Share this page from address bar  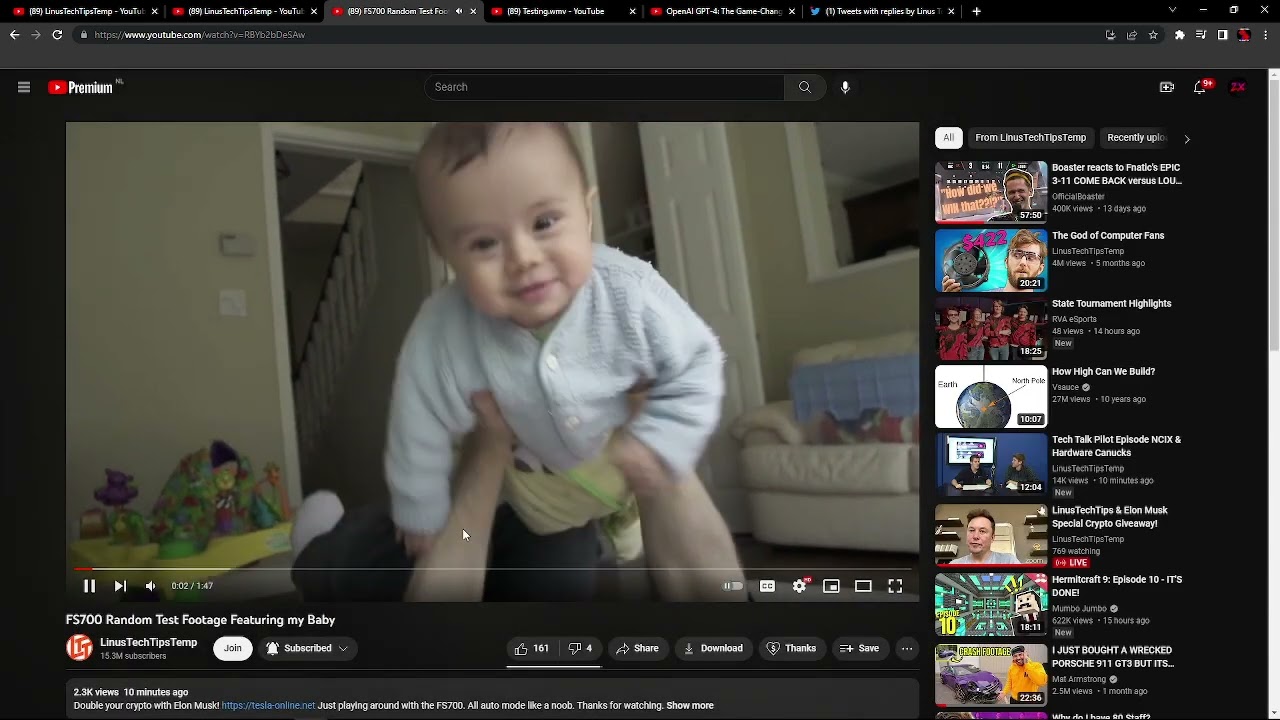click(1132, 34)
